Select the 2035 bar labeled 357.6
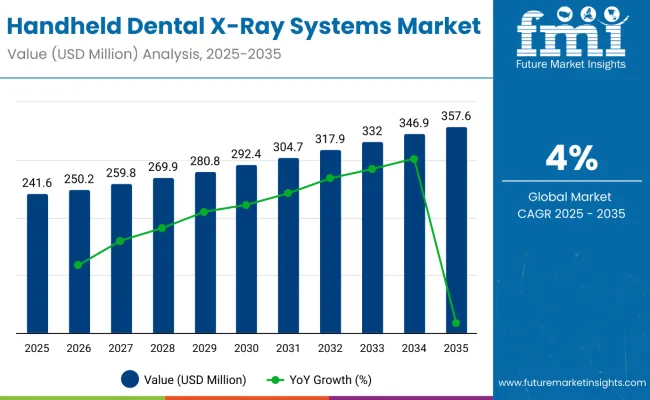The image size is (650, 400). tap(456, 230)
